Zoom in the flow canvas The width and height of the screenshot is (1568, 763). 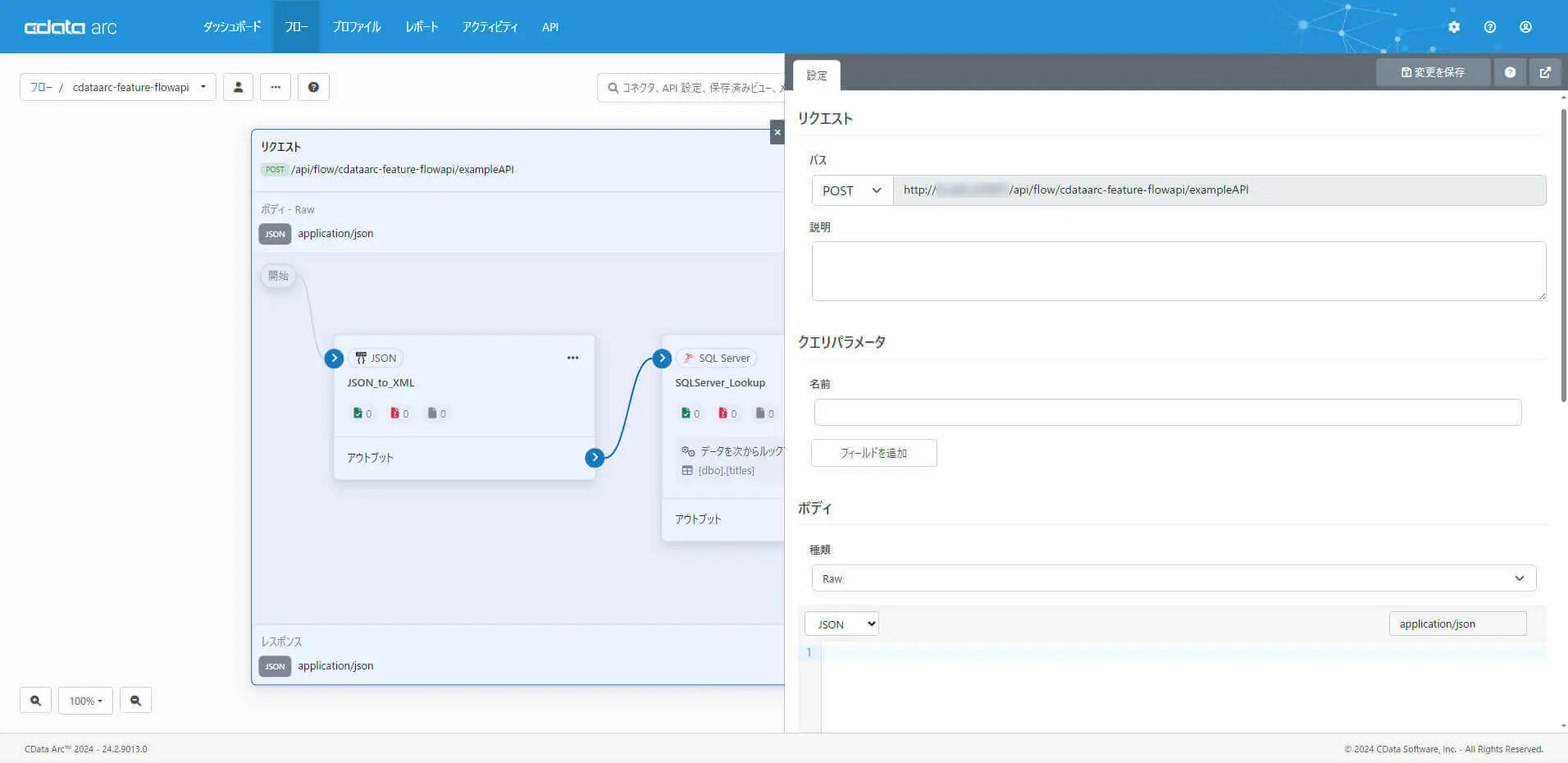(x=35, y=701)
